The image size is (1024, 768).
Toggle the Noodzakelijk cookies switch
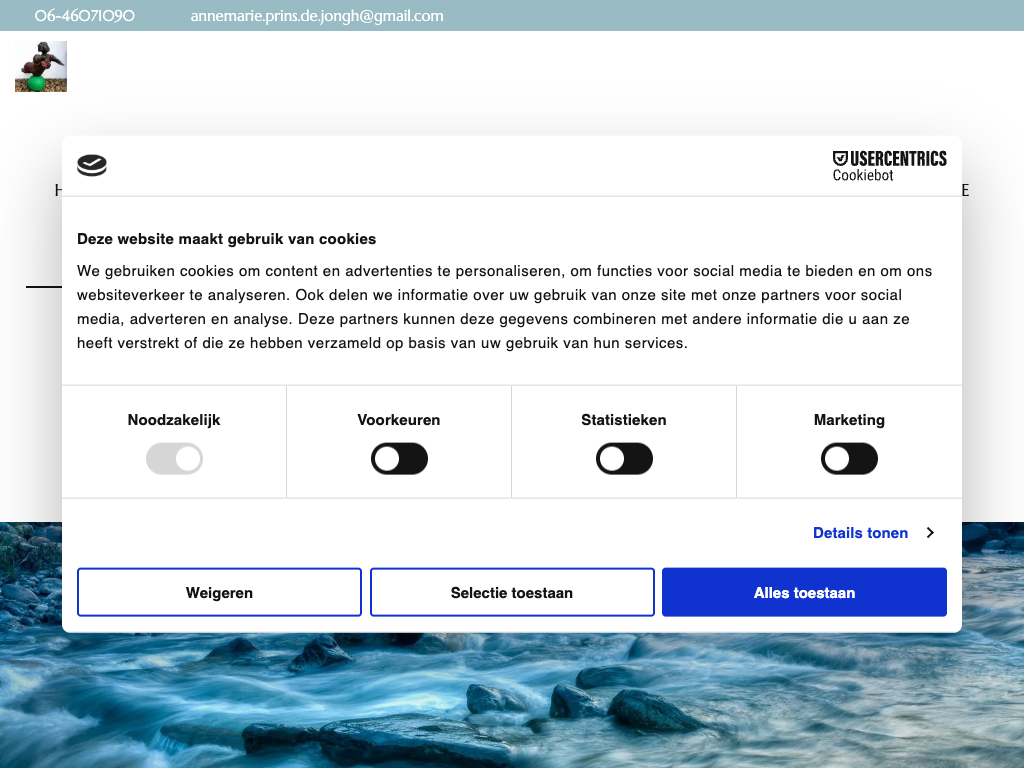click(174, 460)
